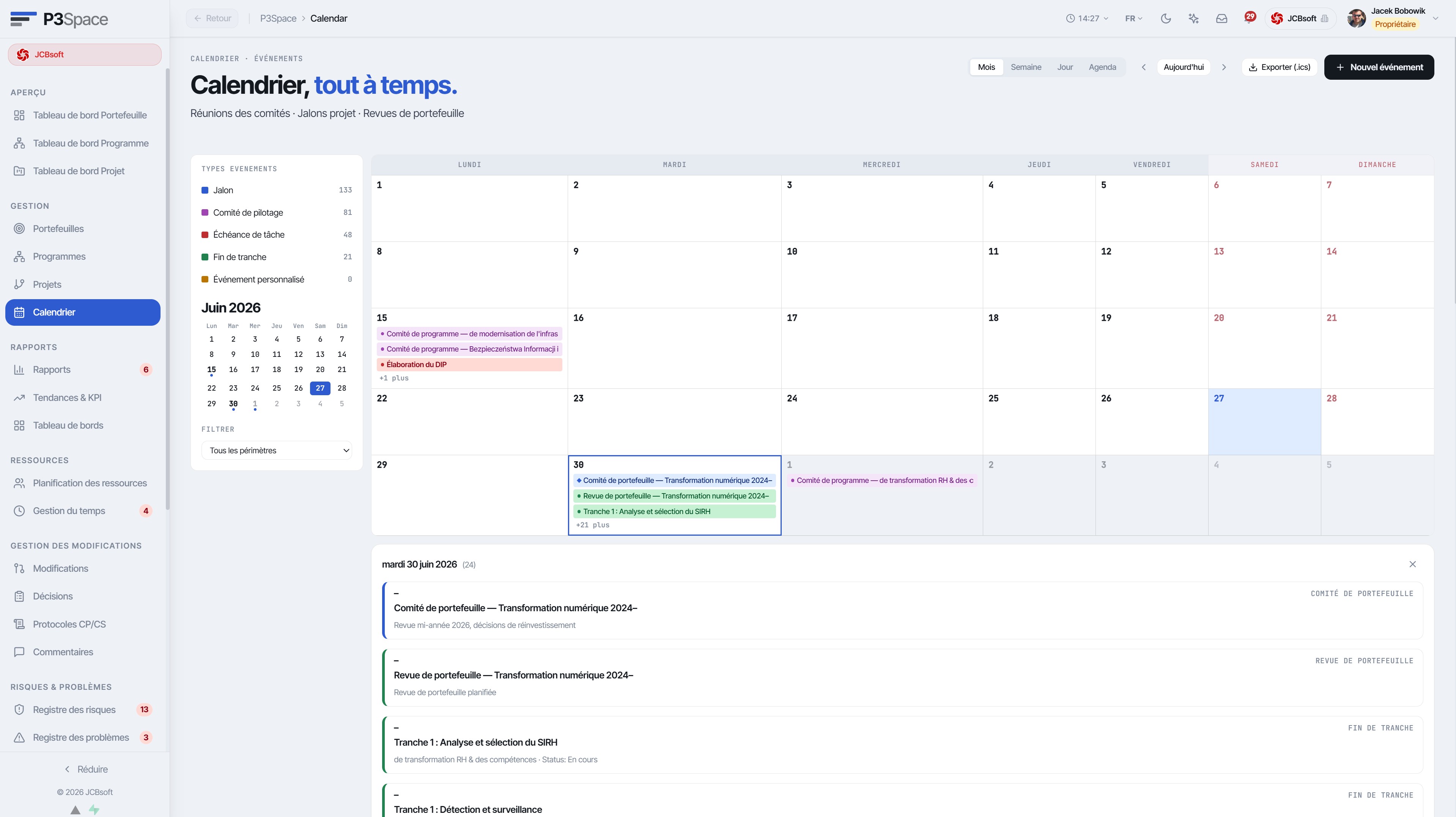Open Tableau de bords grid icon

pos(19,426)
